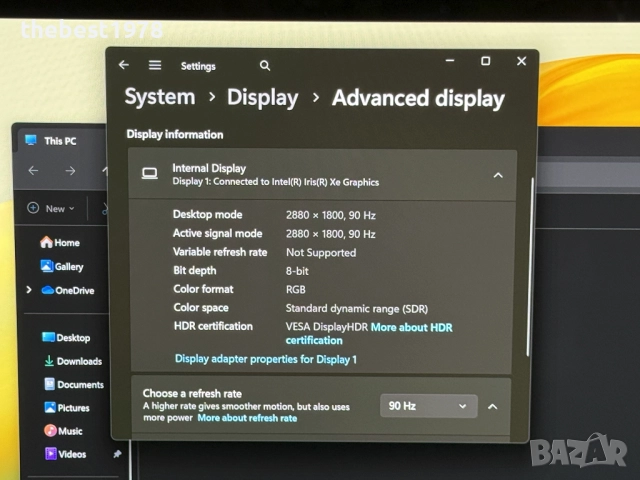Open the New dropdown in File Explorer

point(48,208)
